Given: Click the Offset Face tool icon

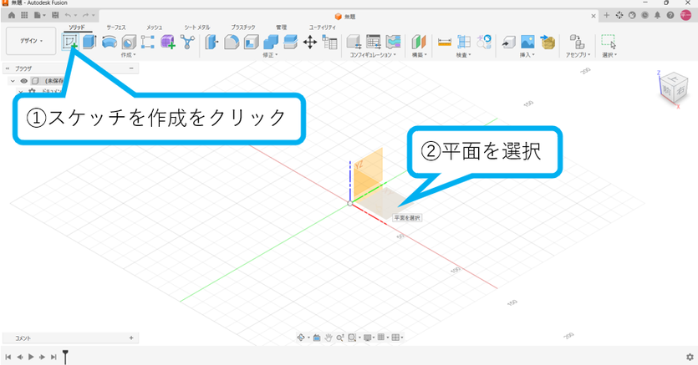Looking at the screenshot, I should [290, 42].
